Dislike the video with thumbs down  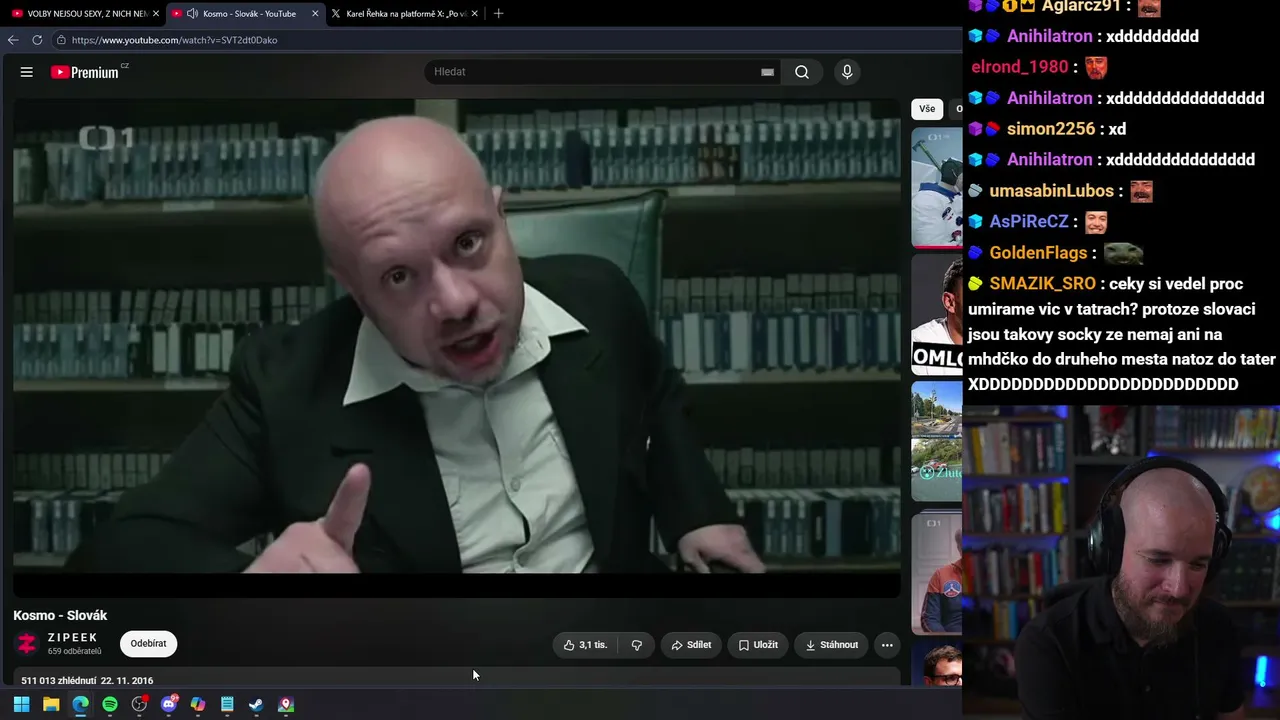636,645
